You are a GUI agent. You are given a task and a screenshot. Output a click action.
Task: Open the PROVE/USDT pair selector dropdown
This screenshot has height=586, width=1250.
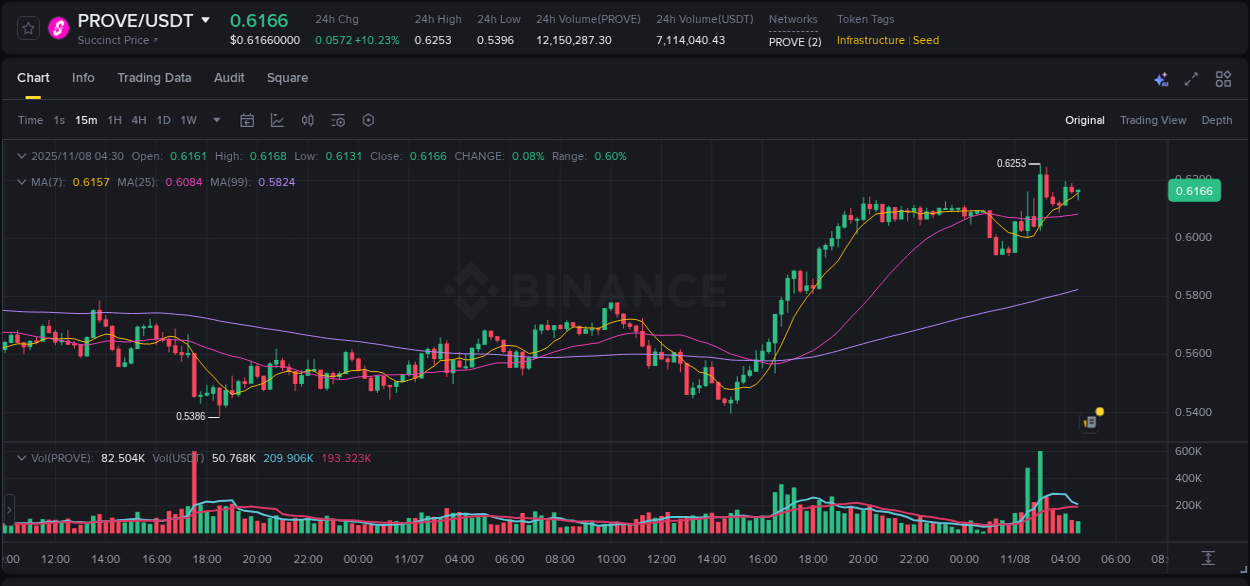206,20
